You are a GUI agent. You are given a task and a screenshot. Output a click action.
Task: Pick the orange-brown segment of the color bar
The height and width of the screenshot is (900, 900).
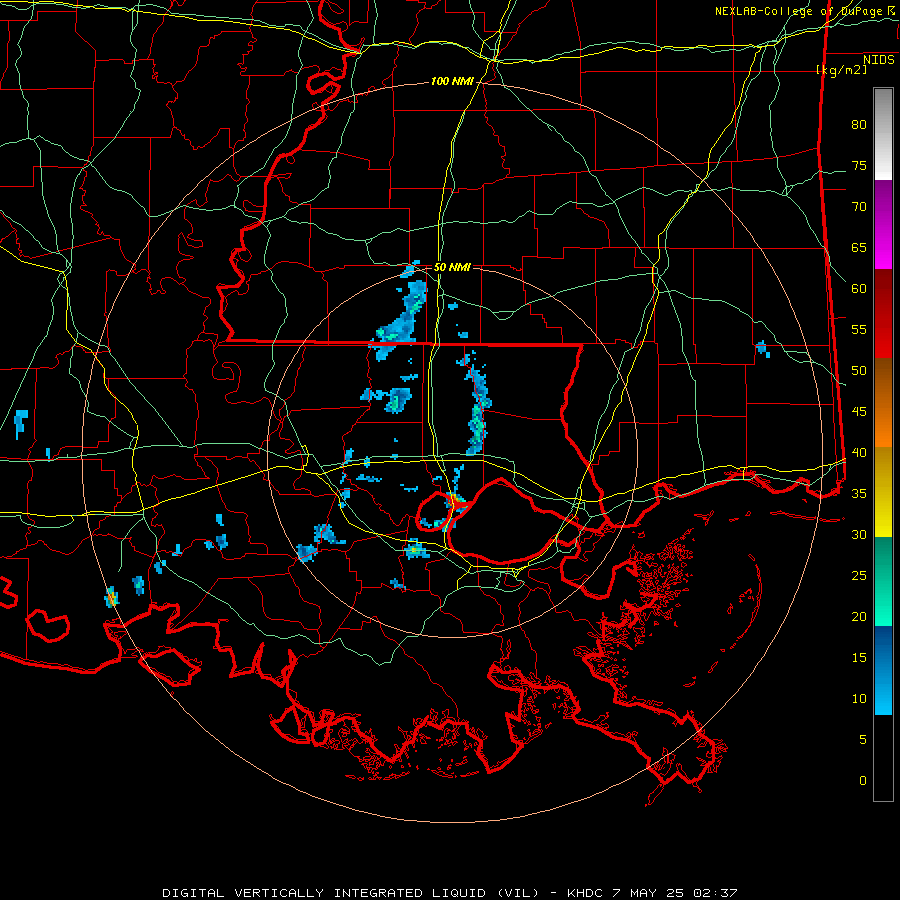pyautogui.click(x=883, y=402)
